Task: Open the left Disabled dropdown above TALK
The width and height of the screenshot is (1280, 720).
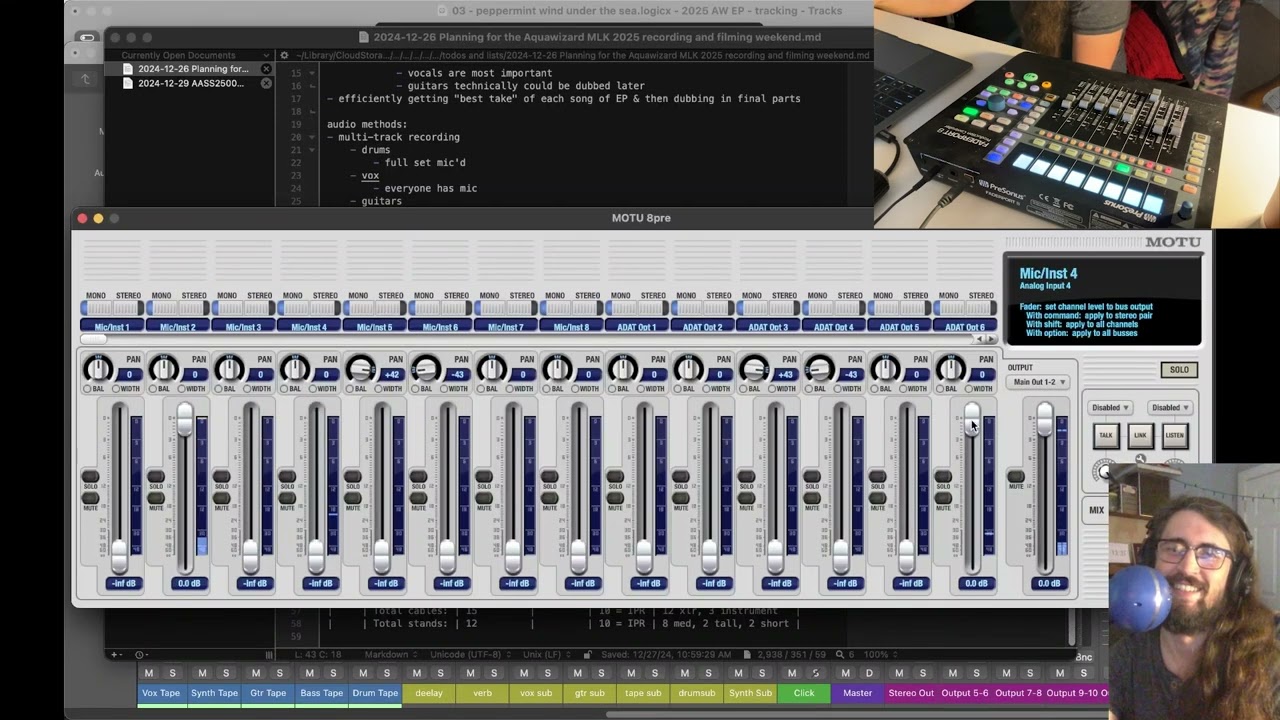Action: [1111, 407]
